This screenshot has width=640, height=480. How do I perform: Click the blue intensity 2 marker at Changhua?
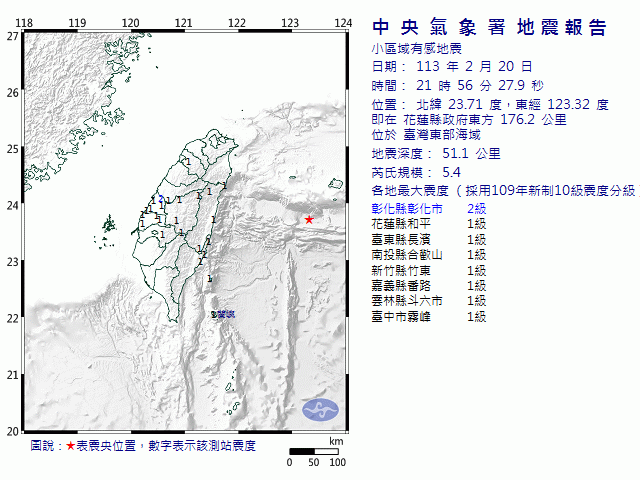click(161, 199)
